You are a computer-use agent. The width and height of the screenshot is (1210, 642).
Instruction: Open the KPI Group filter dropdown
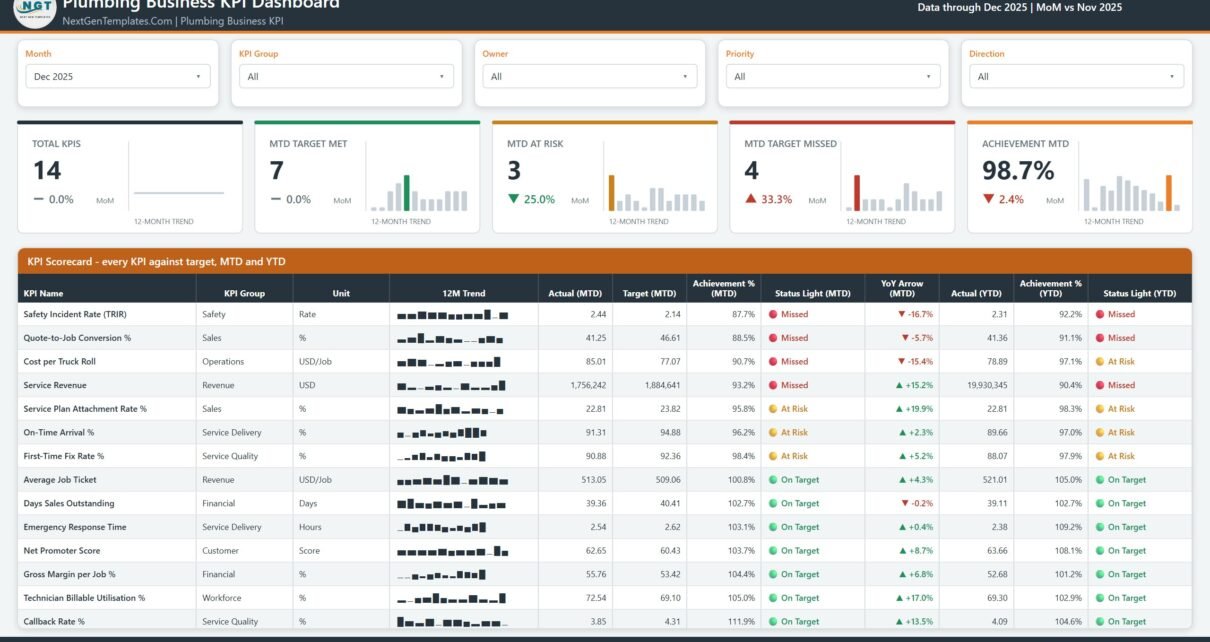click(x=346, y=76)
